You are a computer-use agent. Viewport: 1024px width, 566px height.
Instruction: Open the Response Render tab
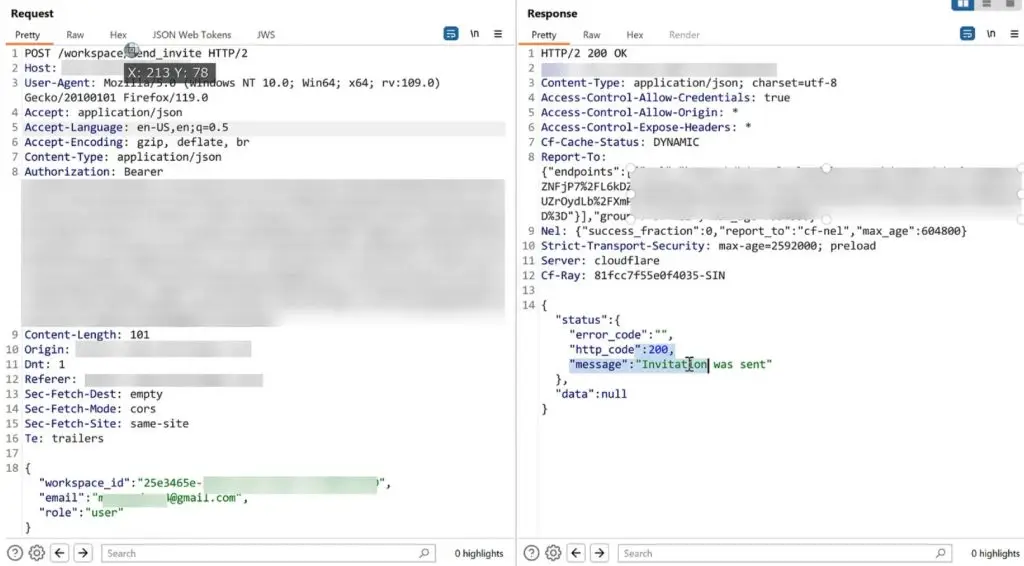[684, 35]
